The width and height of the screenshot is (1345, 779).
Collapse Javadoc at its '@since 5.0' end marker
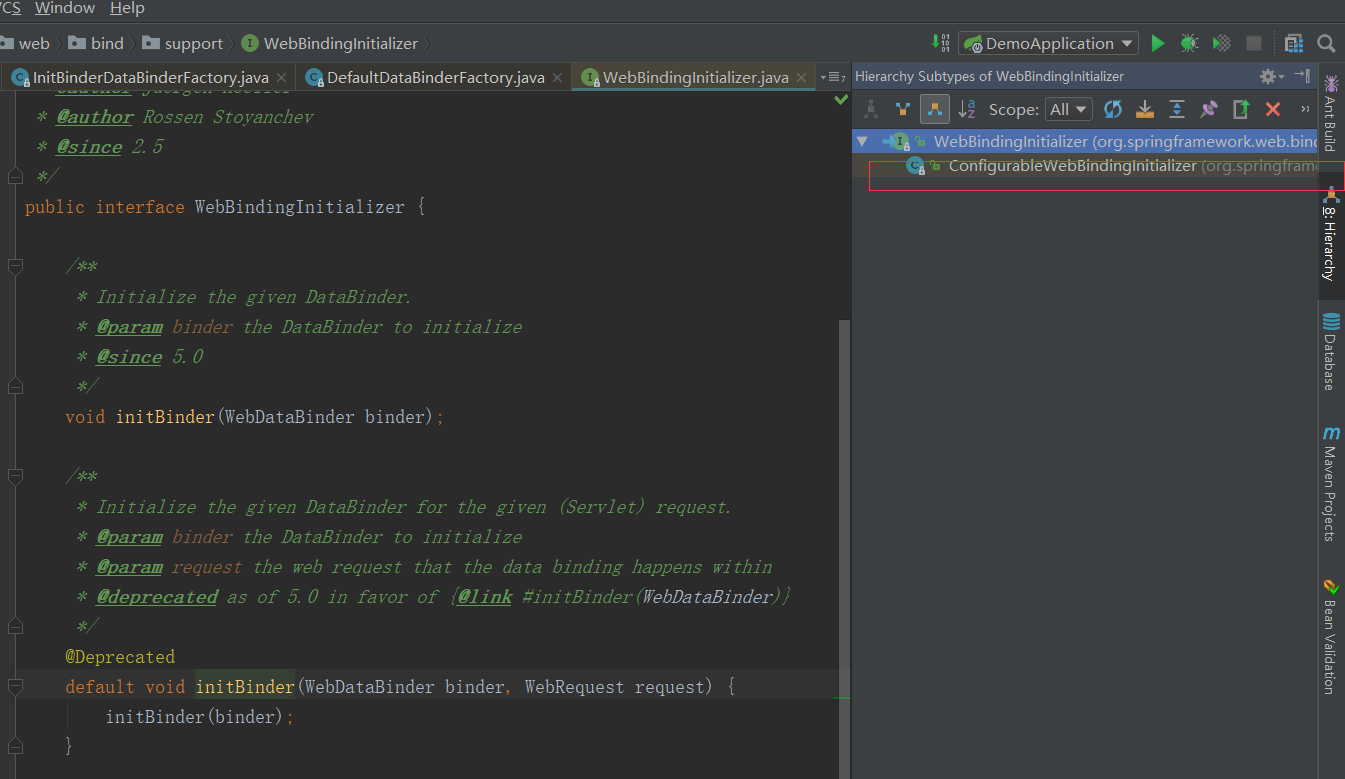coord(14,387)
